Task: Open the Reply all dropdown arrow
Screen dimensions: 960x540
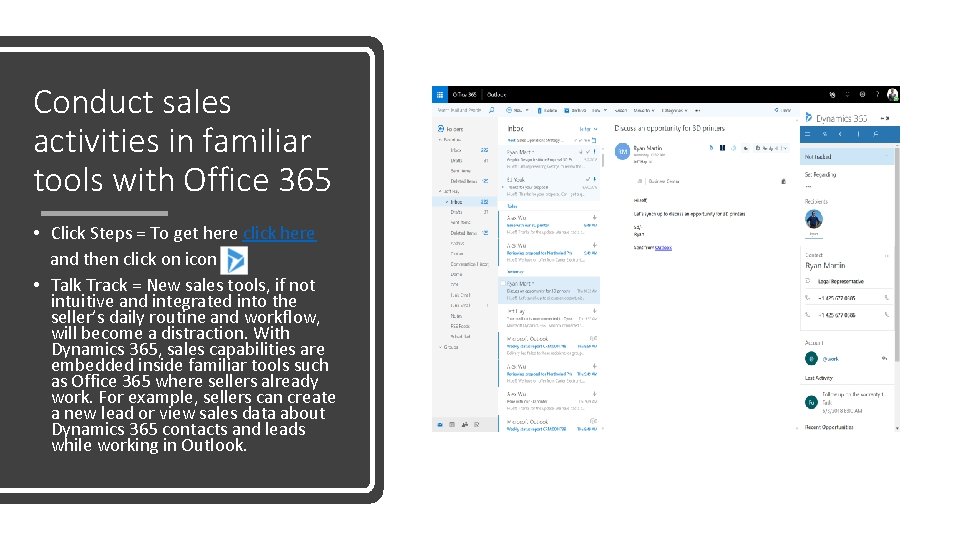Action: click(x=784, y=148)
